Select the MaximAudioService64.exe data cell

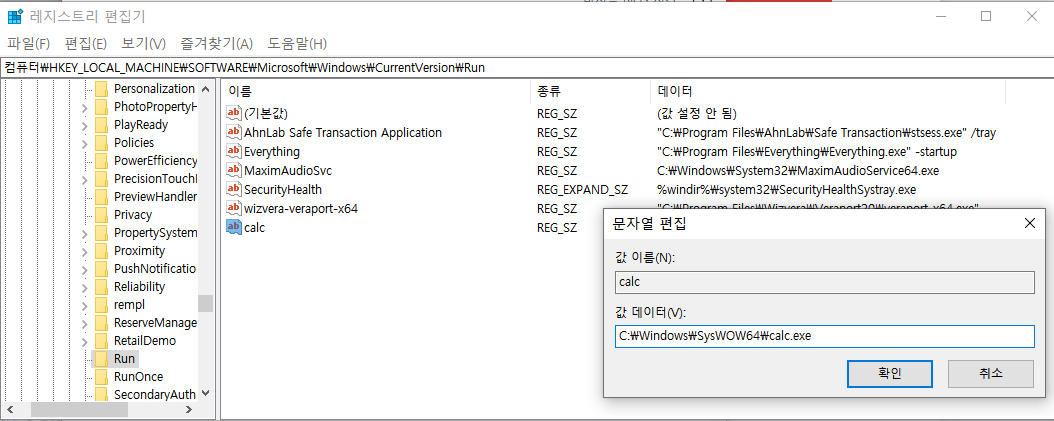pyautogui.click(x=798, y=171)
